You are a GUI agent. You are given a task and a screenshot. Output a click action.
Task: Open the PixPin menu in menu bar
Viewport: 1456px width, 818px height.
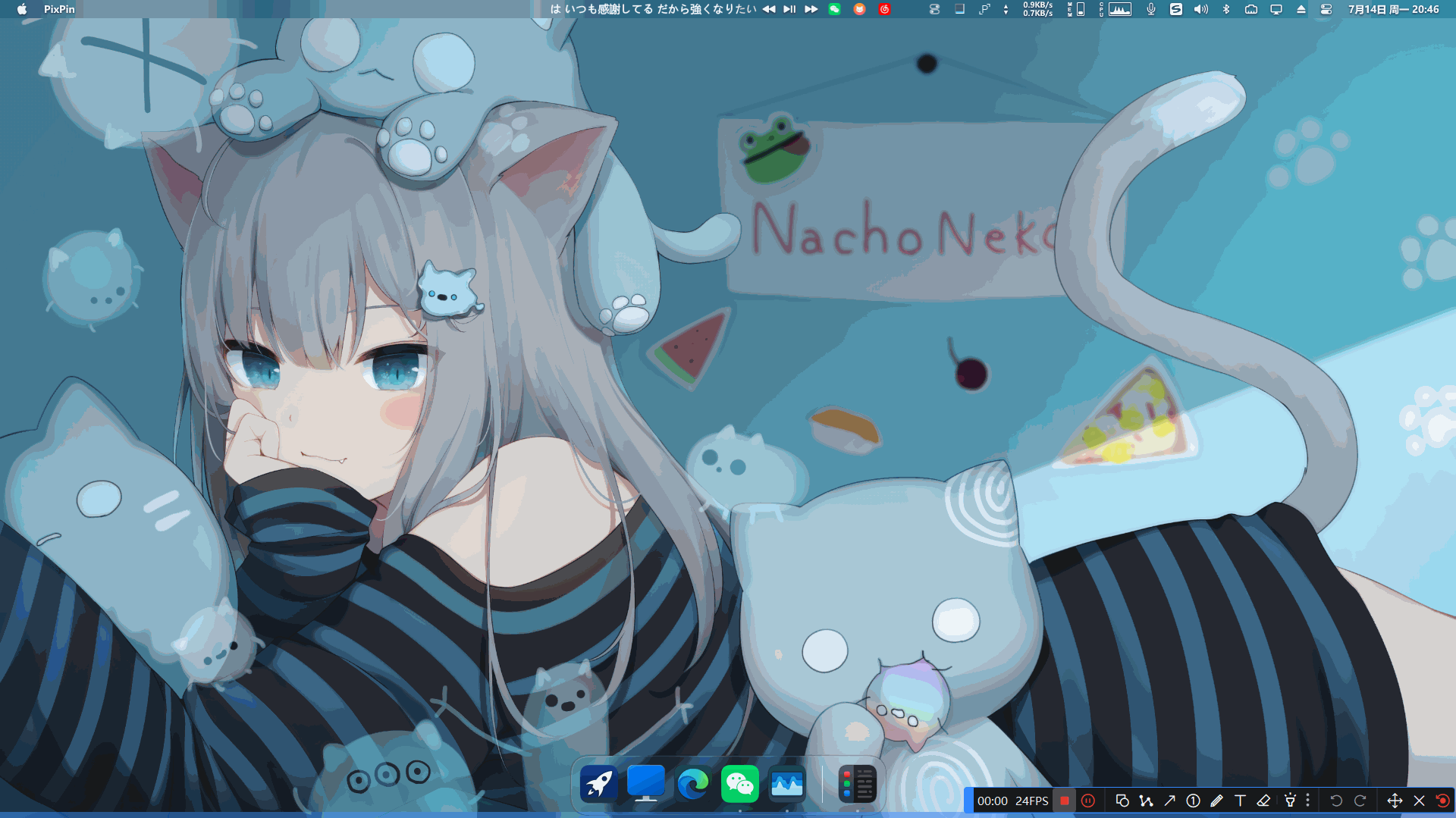(x=59, y=9)
